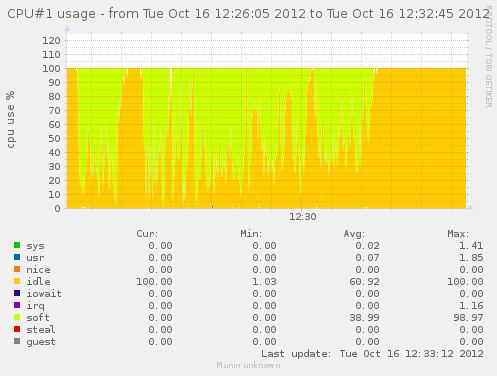The width and height of the screenshot is (497, 376).
Task: Click the red steal legend swatch
Action: click(17, 329)
